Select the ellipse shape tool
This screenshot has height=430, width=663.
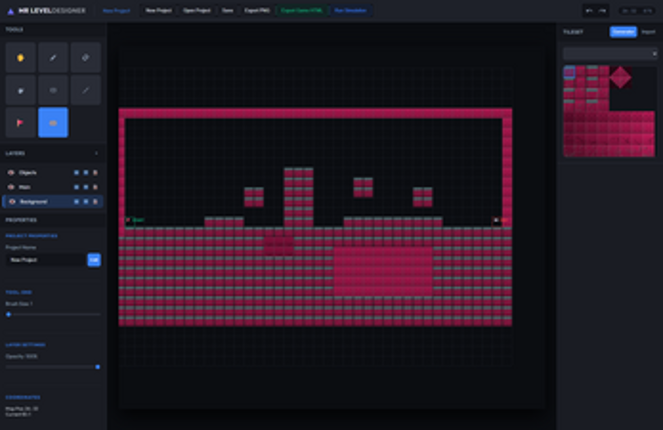[53, 90]
